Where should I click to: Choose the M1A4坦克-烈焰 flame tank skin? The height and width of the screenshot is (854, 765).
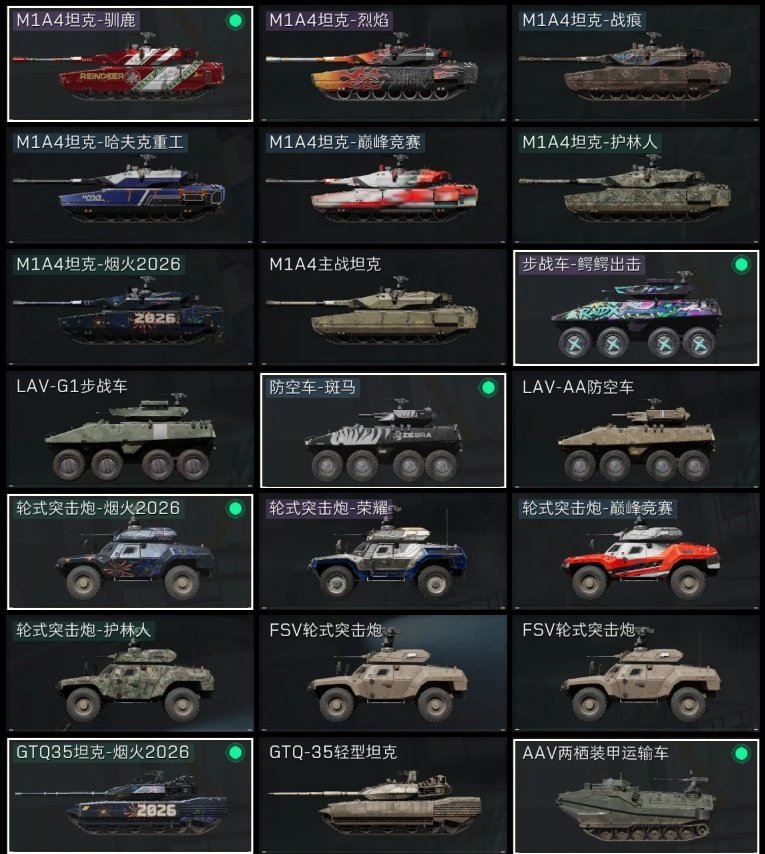383,64
